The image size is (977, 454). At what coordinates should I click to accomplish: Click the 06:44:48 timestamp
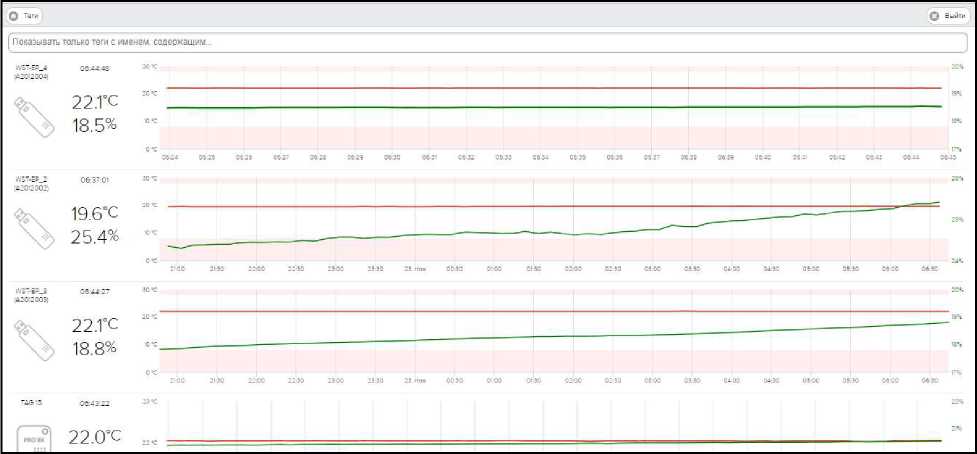coord(95,69)
